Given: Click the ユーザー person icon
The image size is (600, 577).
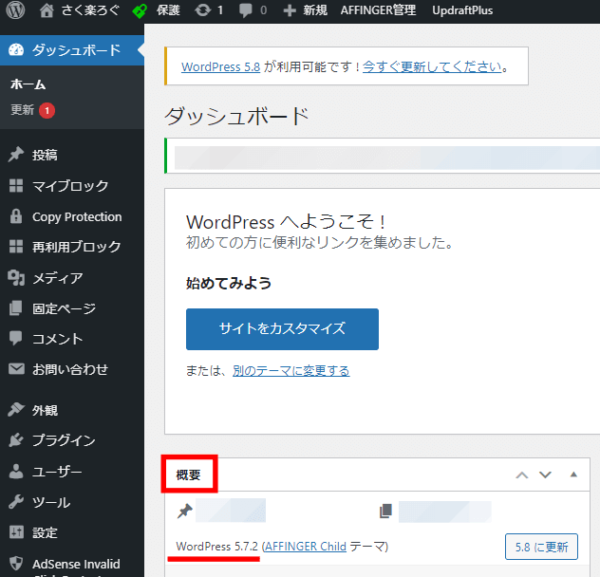Looking at the screenshot, I should [16, 471].
